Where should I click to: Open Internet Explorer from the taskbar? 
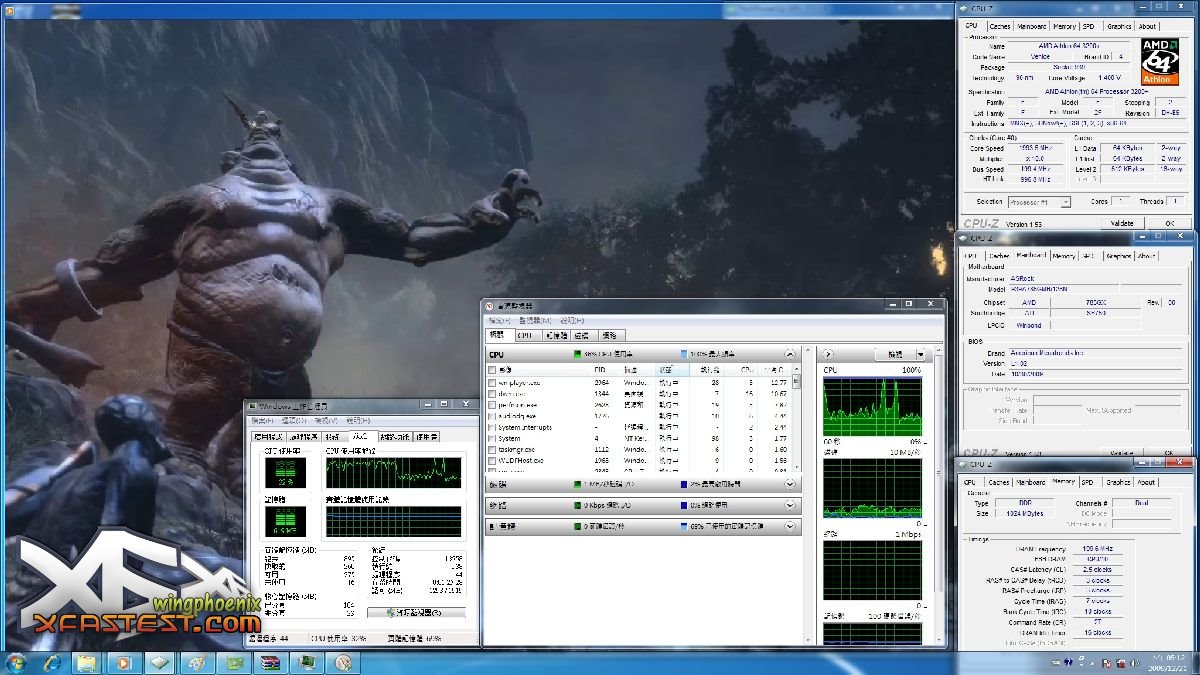(51, 662)
